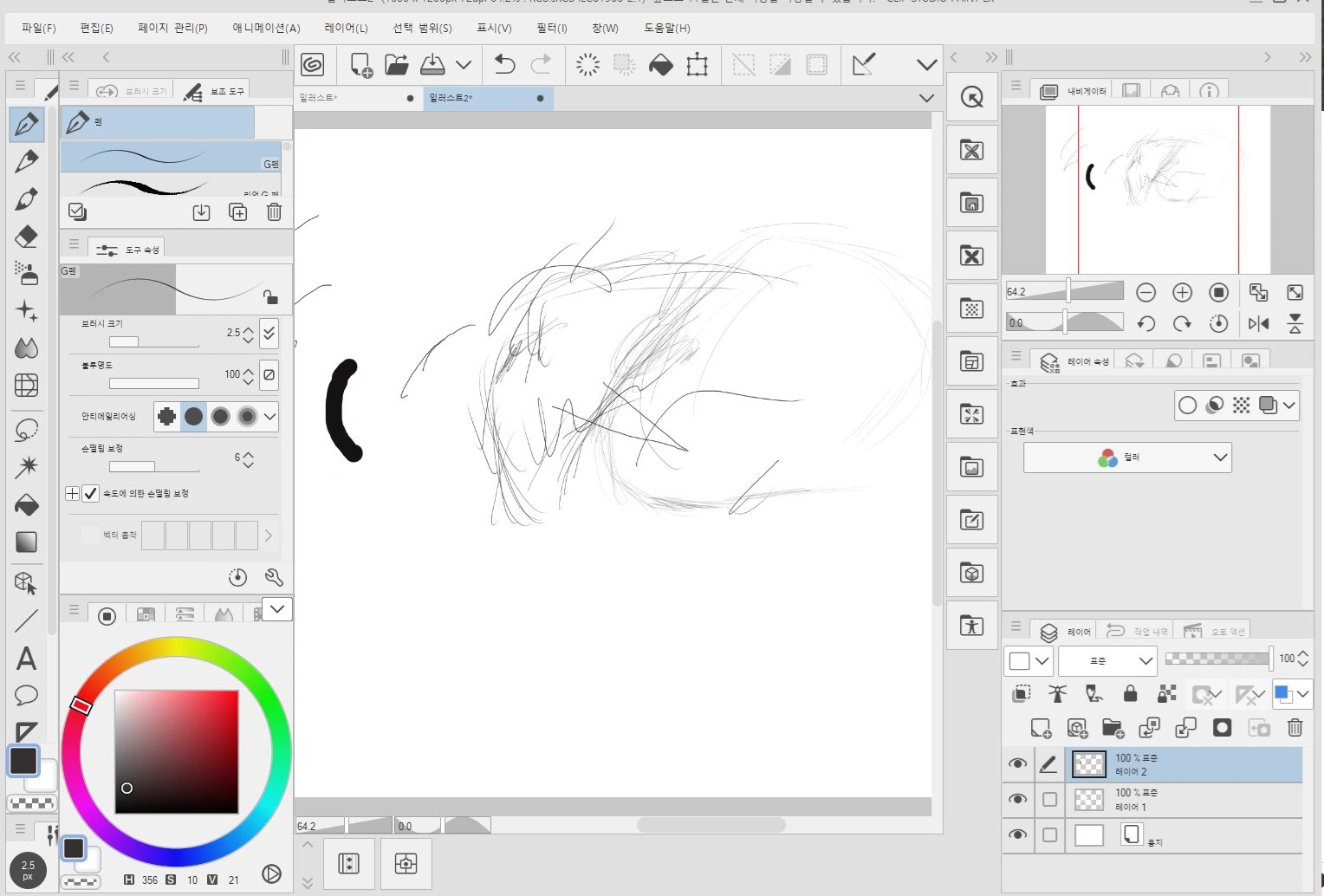Screen dimensions: 1324x896
Task: Click the zoom in button in Navigator
Action: (1182, 293)
